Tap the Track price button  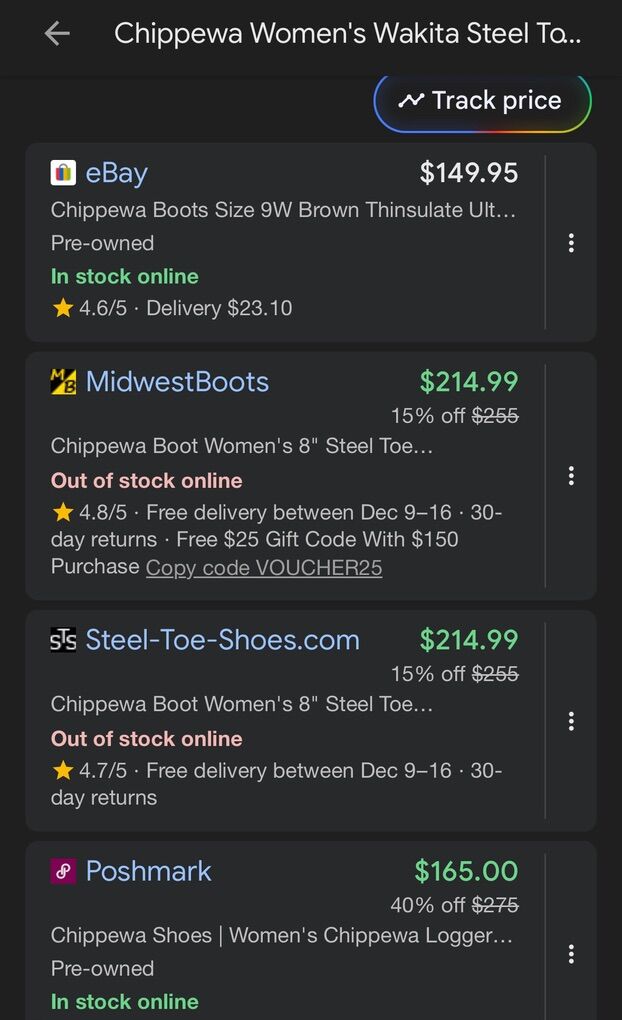(x=482, y=101)
